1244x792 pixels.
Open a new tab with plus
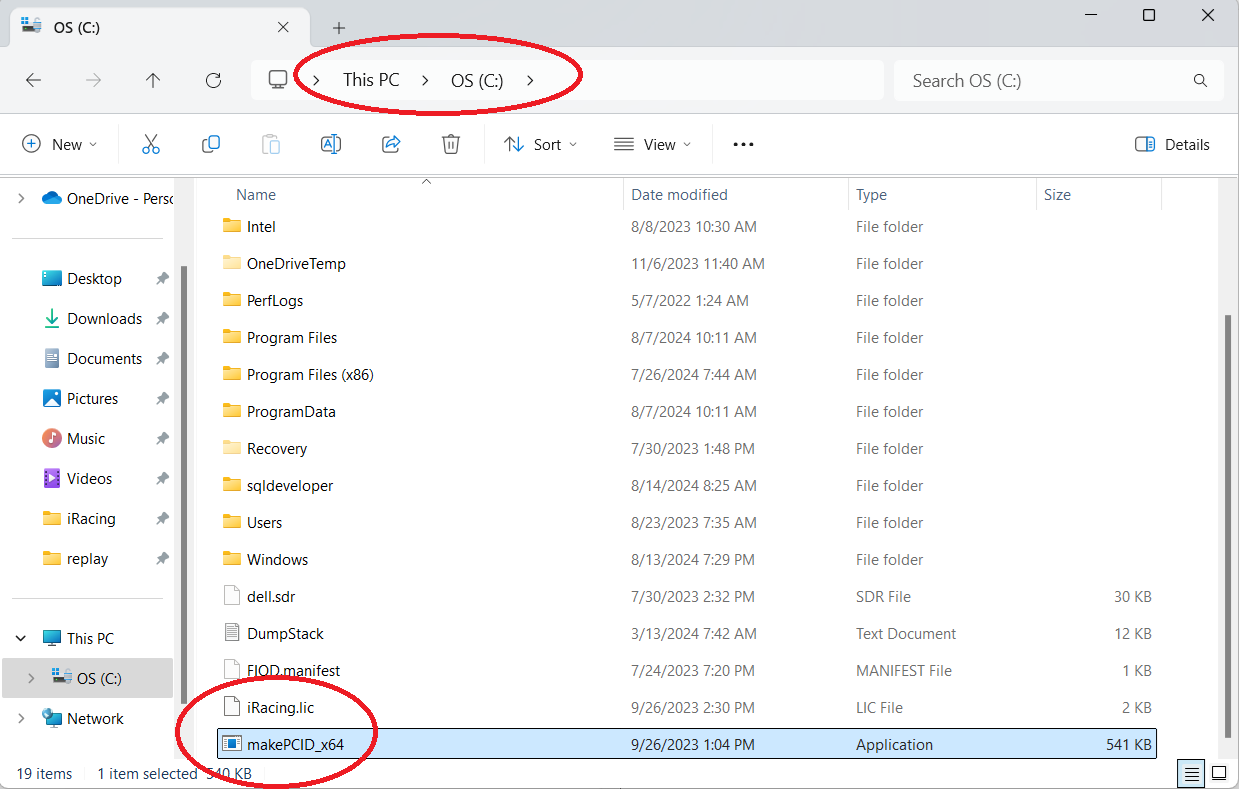tap(339, 28)
